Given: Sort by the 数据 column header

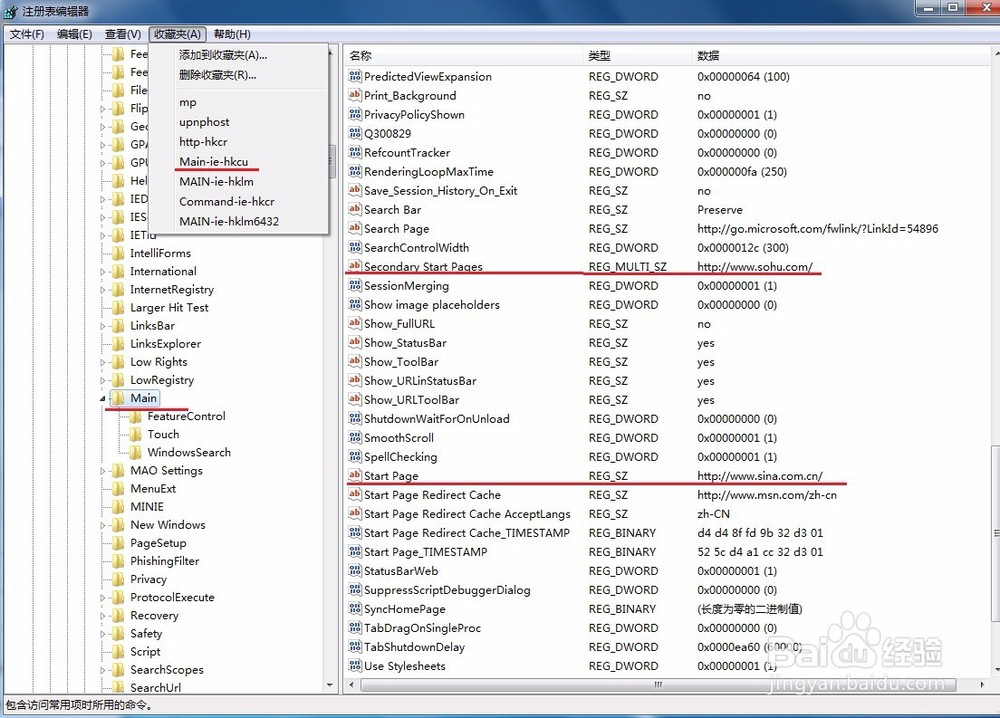Looking at the screenshot, I should point(842,55).
